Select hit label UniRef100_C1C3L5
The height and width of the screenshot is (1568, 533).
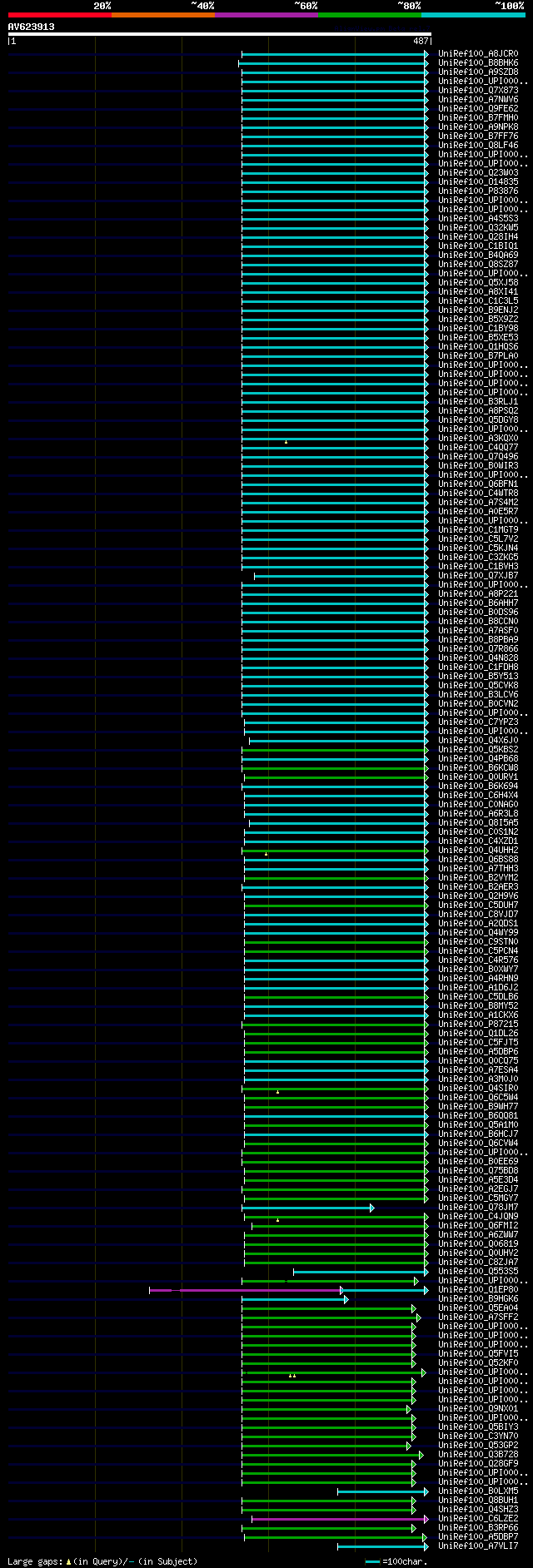pyautogui.click(x=478, y=301)
